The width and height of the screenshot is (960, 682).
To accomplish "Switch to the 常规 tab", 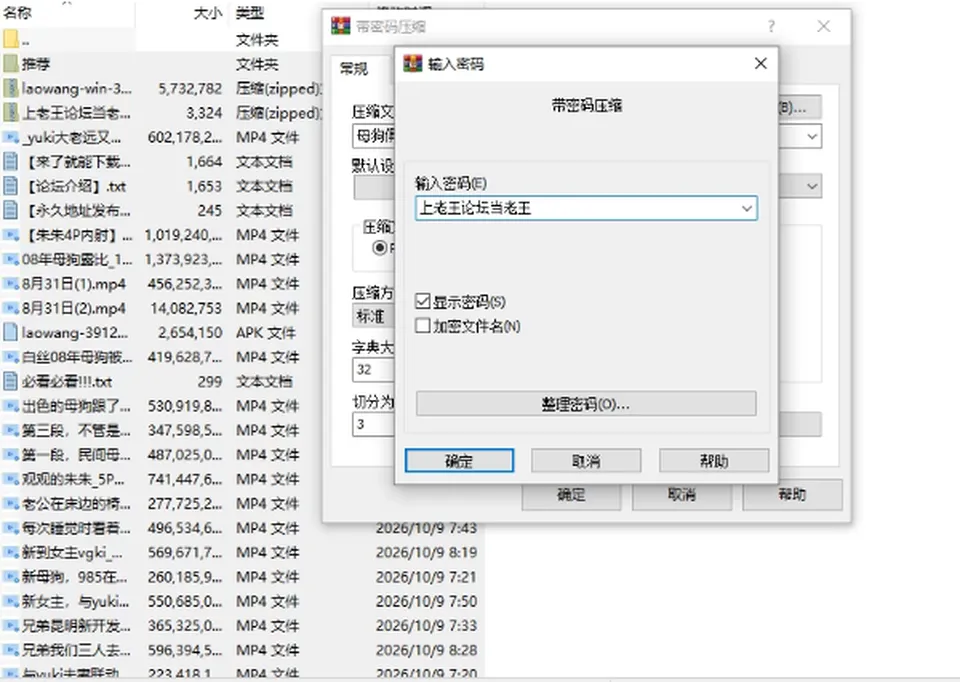I will pos(354,69).
